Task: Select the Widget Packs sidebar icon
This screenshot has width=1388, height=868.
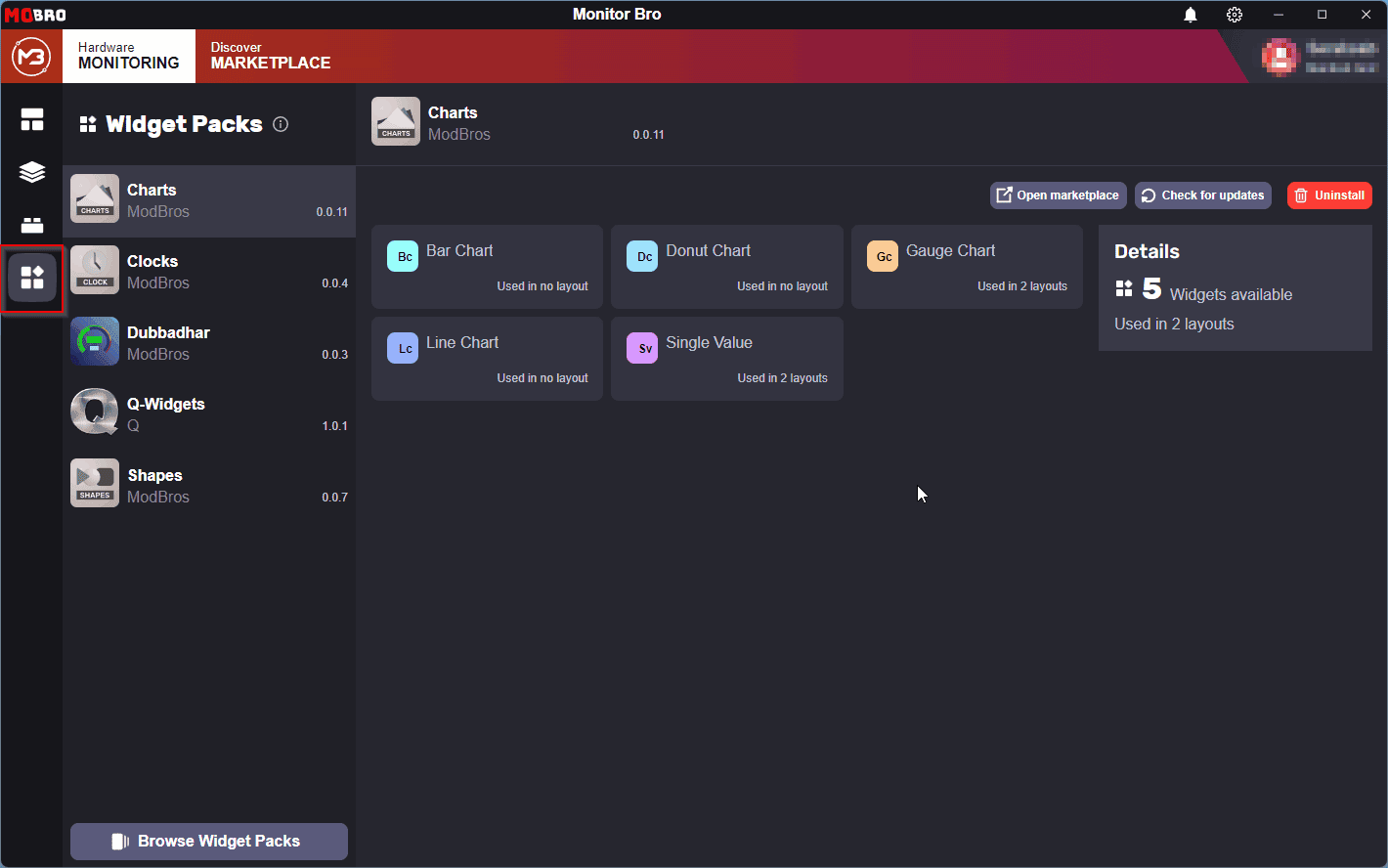Action: 32,278
